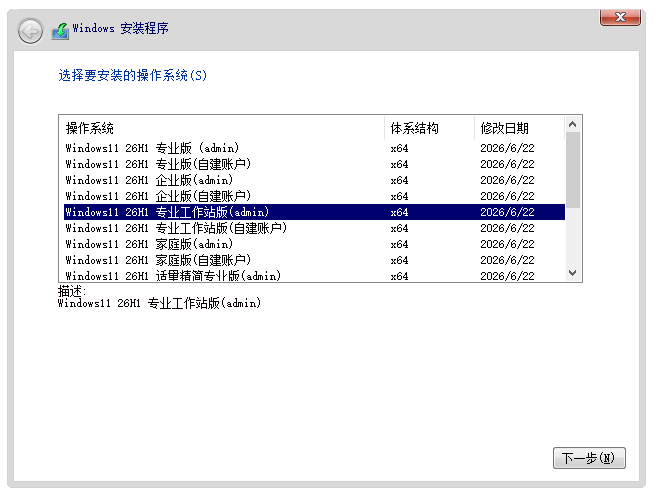Click the 下一步(N) button

[589, 458]
